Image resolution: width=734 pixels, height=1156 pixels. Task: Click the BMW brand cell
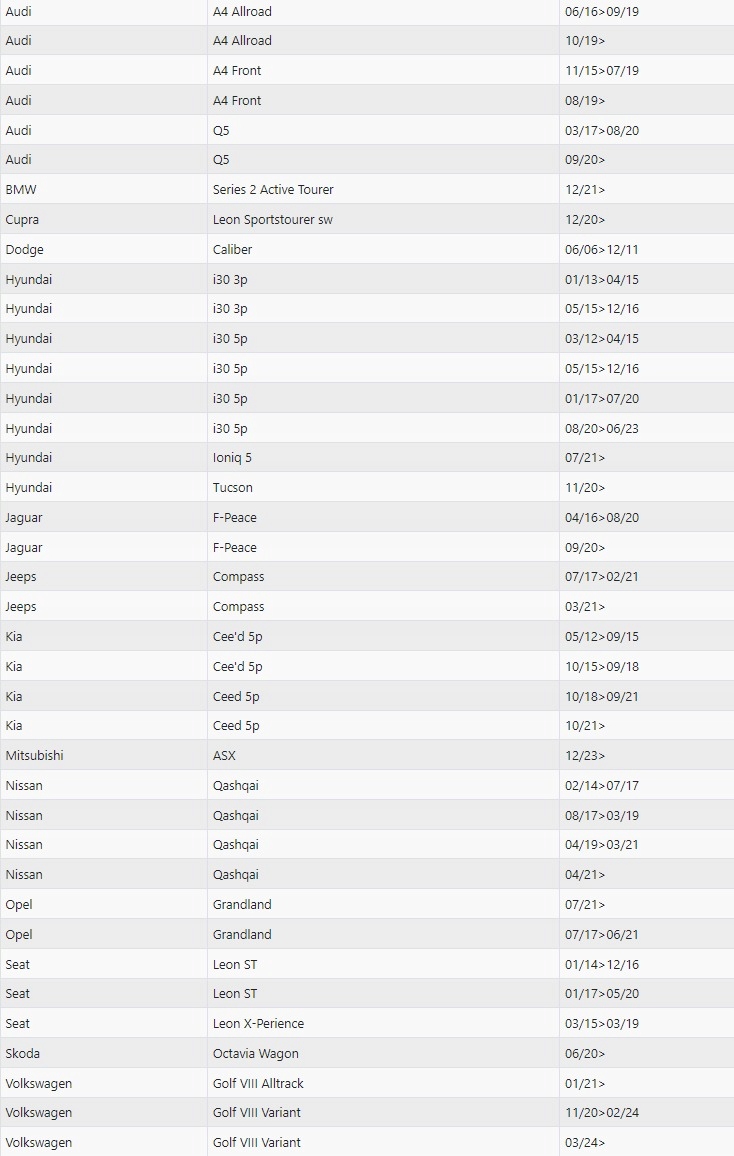21,190
